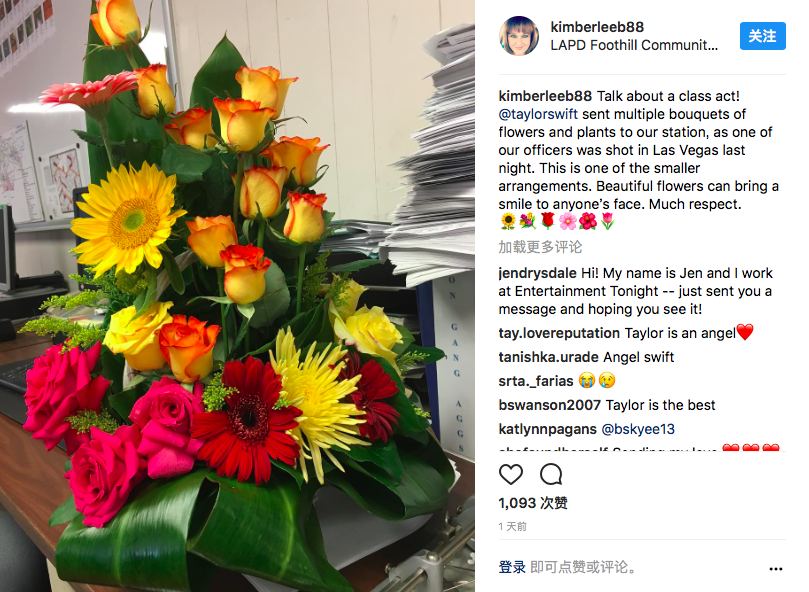Open tay.lovereputation's profile
This screenshot has width=809, height=592.
point(559,333)
